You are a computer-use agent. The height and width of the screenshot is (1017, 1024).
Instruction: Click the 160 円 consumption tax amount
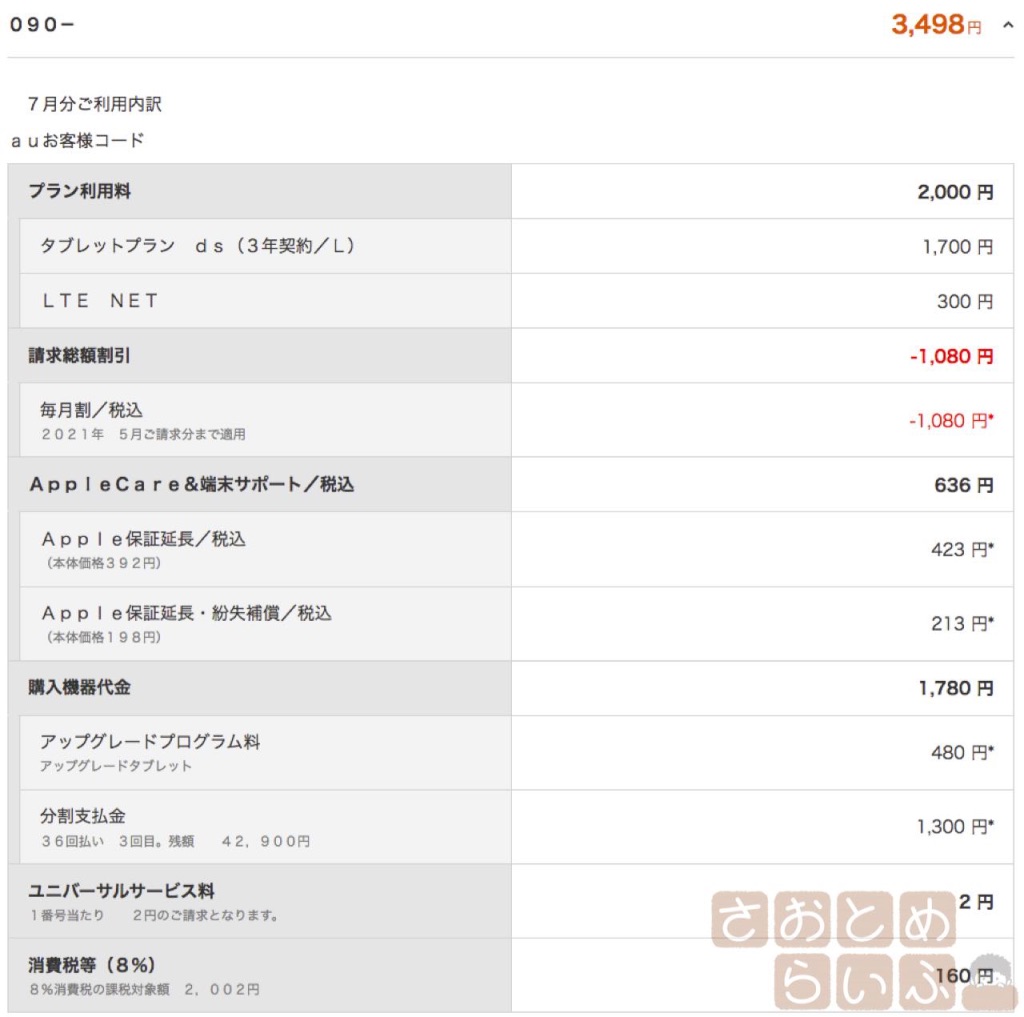click(x=965, y=976)
